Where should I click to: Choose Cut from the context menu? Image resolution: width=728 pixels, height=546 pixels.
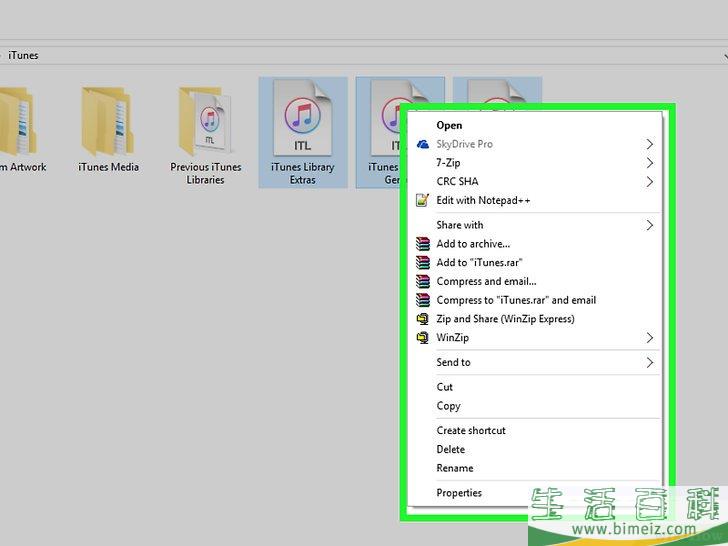pyautogui.click(x=445, y=387)
